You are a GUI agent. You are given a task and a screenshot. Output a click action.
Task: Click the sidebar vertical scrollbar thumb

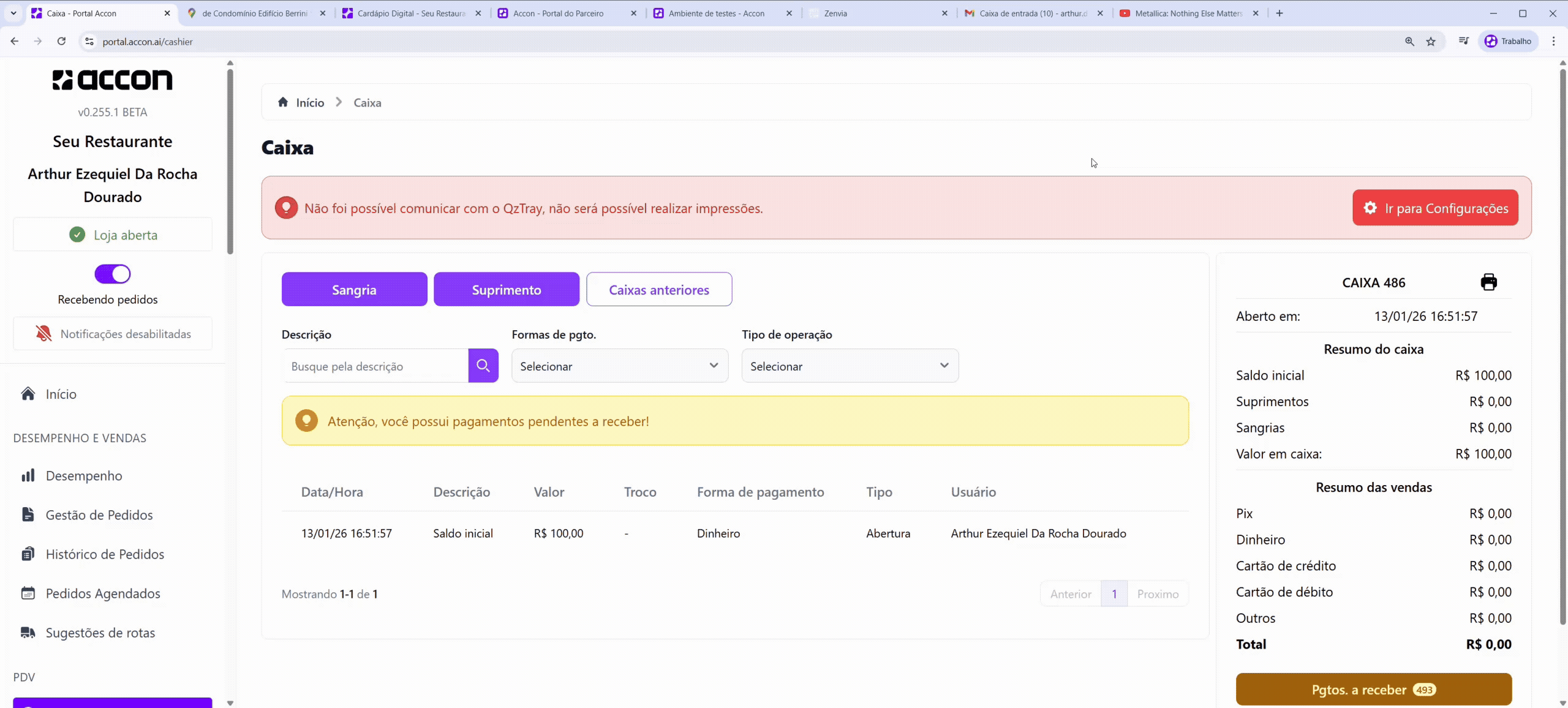coord(230,160)
